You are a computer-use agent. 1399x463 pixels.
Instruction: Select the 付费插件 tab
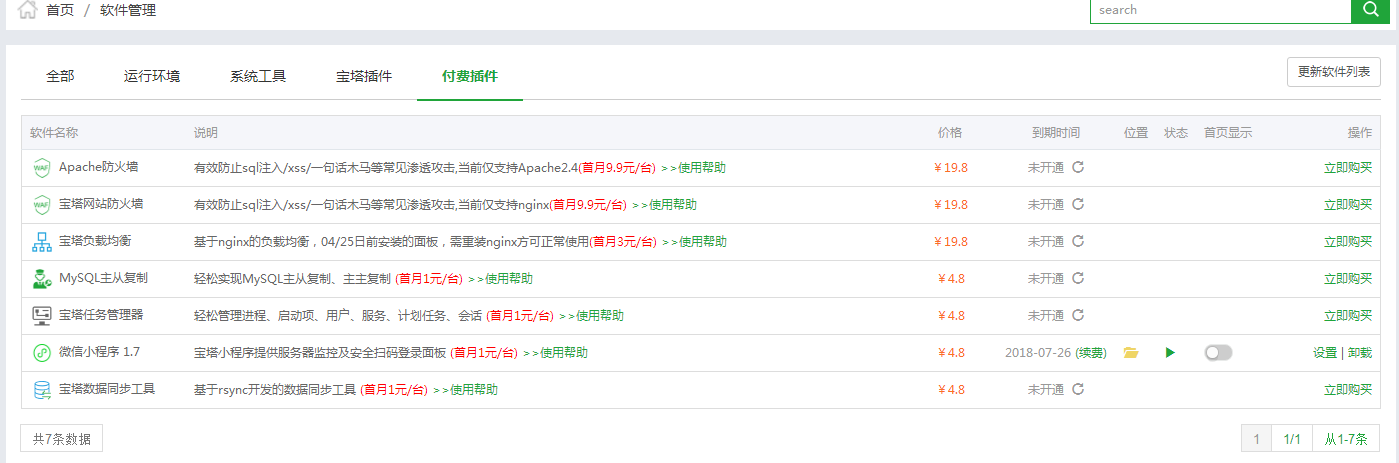470,76
